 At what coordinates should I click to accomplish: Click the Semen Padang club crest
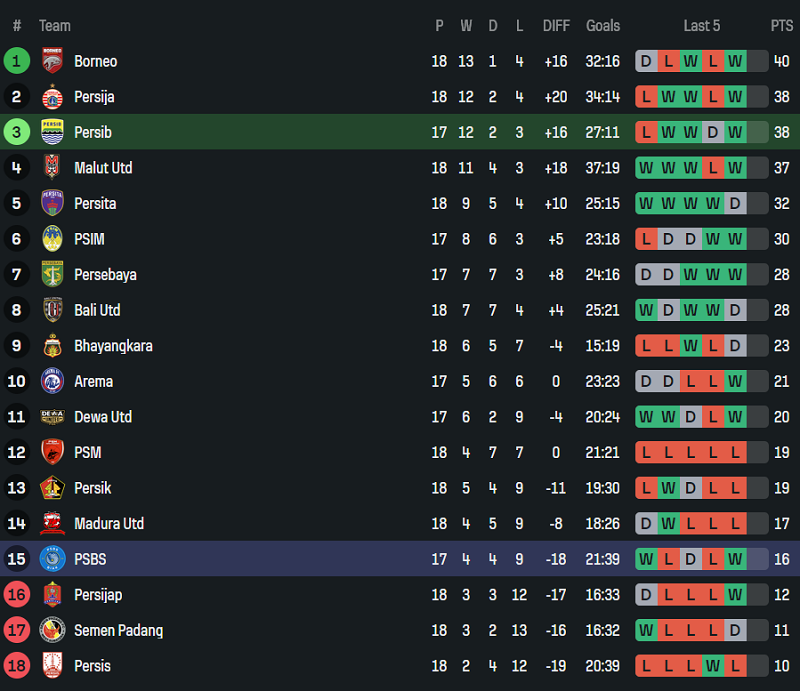pyautogui.click(x=52, y=630)
